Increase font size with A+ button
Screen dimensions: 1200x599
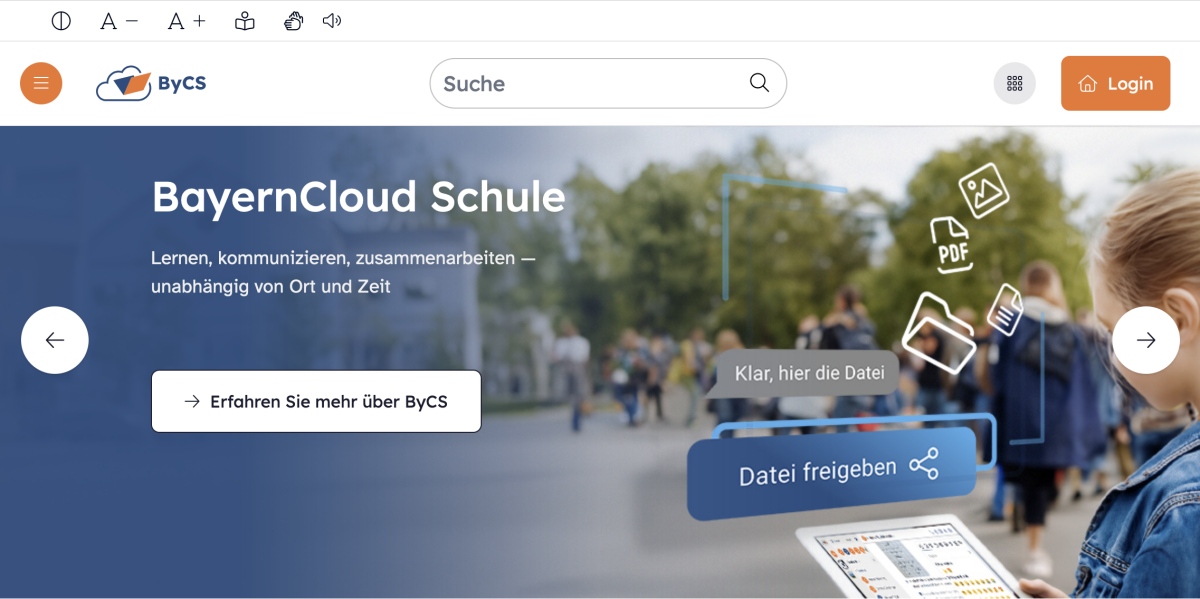click(186, 21)
